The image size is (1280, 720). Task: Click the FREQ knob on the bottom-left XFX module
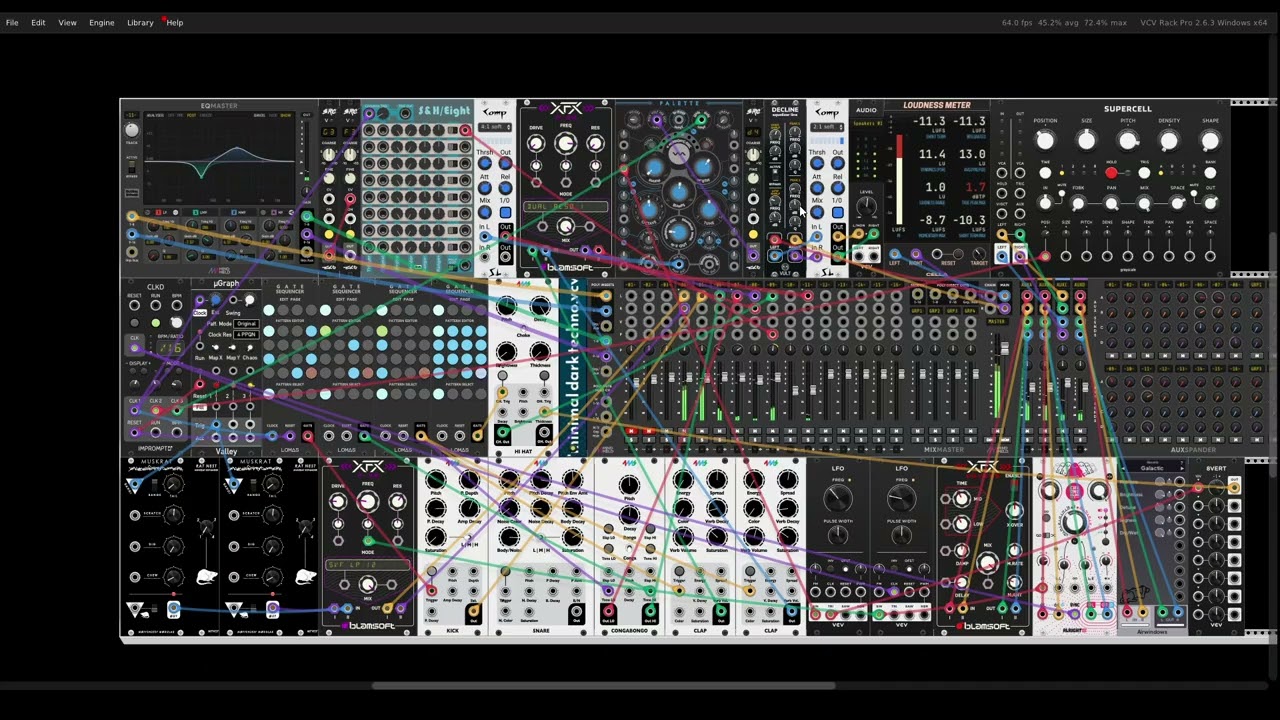click(367, 502)
